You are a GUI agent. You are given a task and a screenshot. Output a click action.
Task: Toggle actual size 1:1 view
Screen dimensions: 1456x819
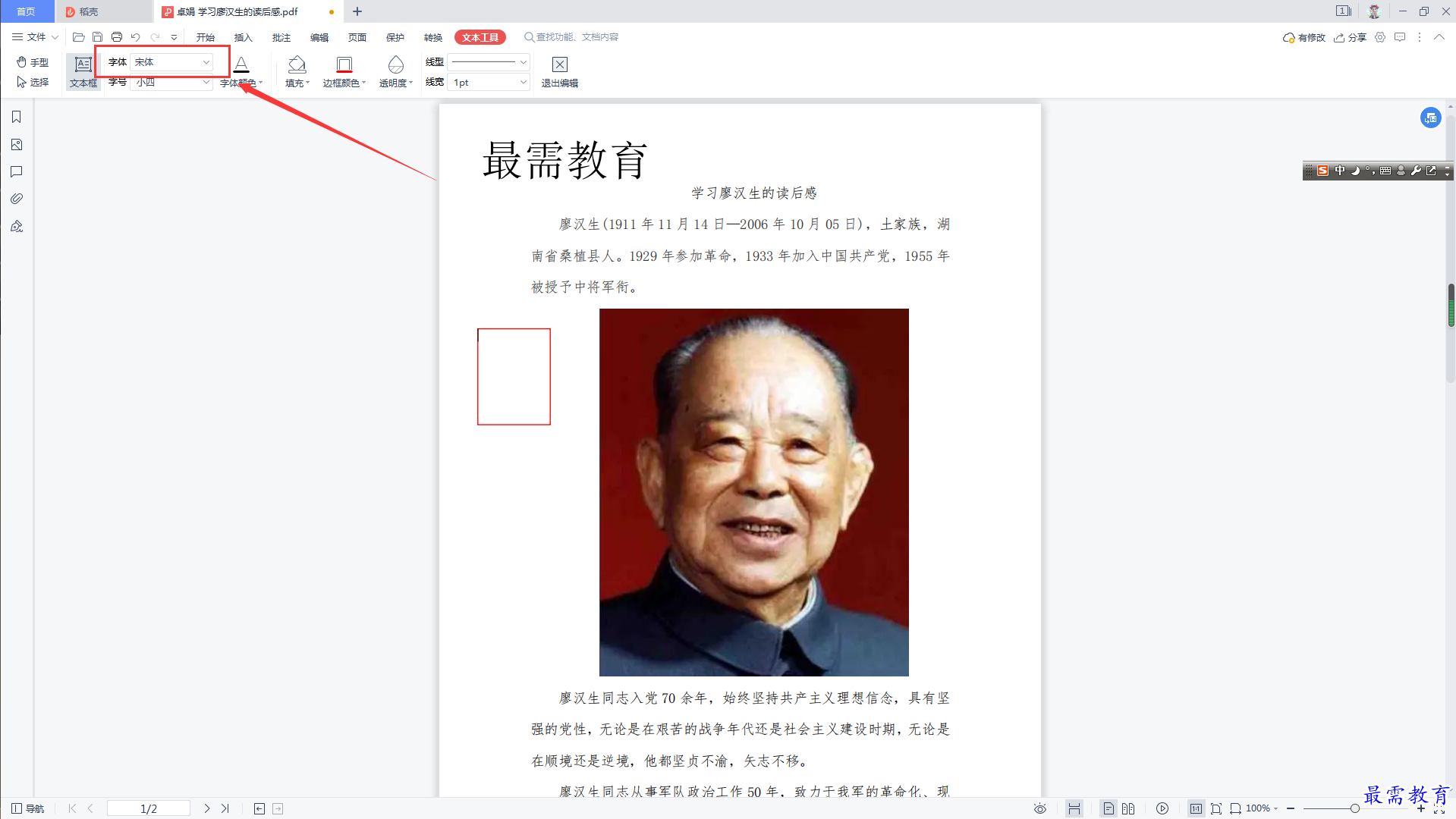coord(1197,808)
